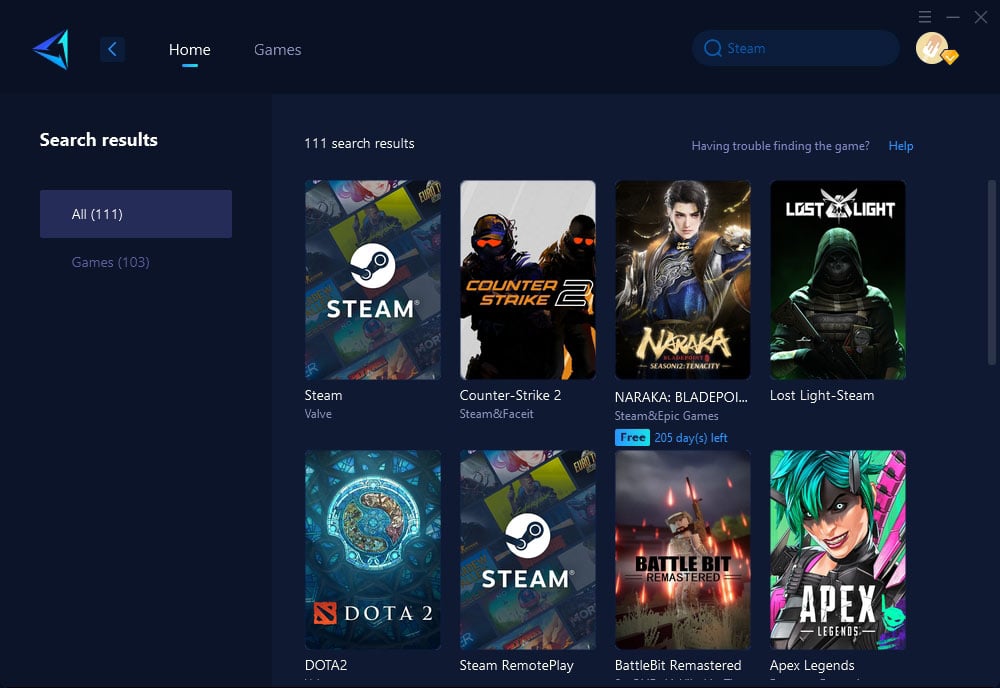
Task: Open the Counter-Strike 2 cover art
Action: 527,280
